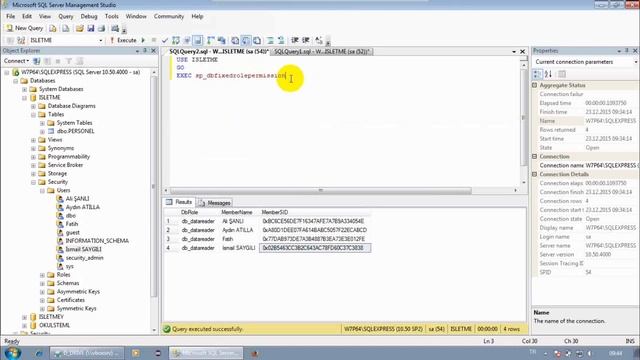Click the Object Explorer filter icon
Screen dimensions: 640x360
click(x=69, y=61)
